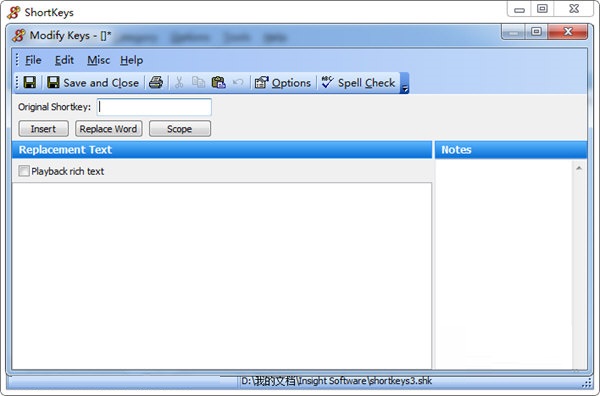
Task: Undo with the curved arrow icon
Action: 238,82
